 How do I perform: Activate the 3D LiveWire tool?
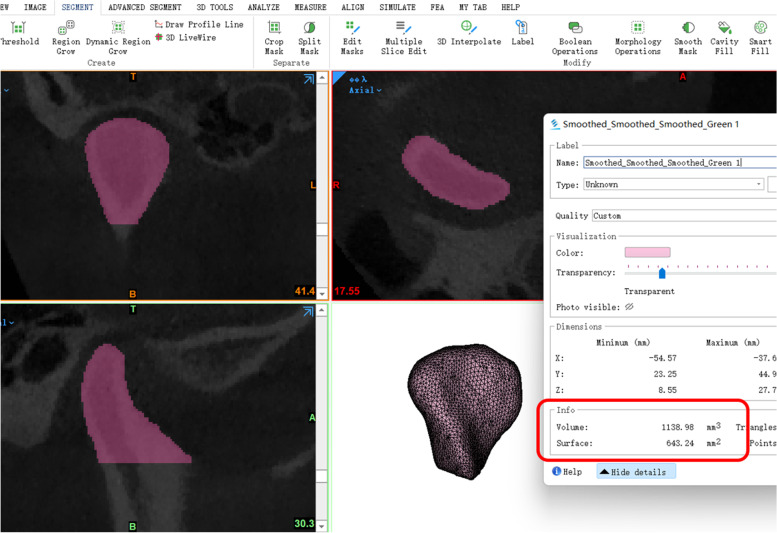coord(185,37)
